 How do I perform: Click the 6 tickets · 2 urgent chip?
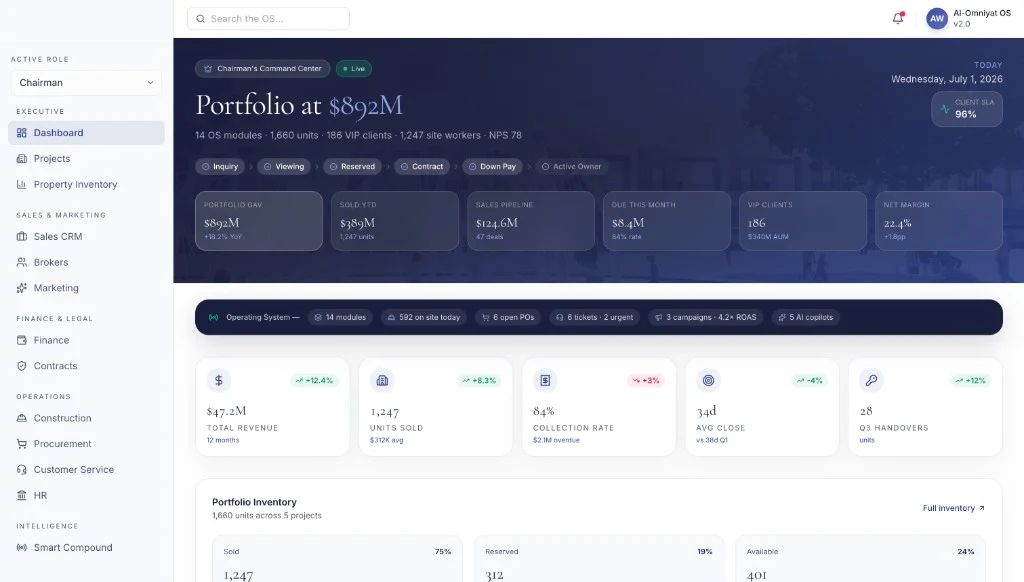point(594,317)
